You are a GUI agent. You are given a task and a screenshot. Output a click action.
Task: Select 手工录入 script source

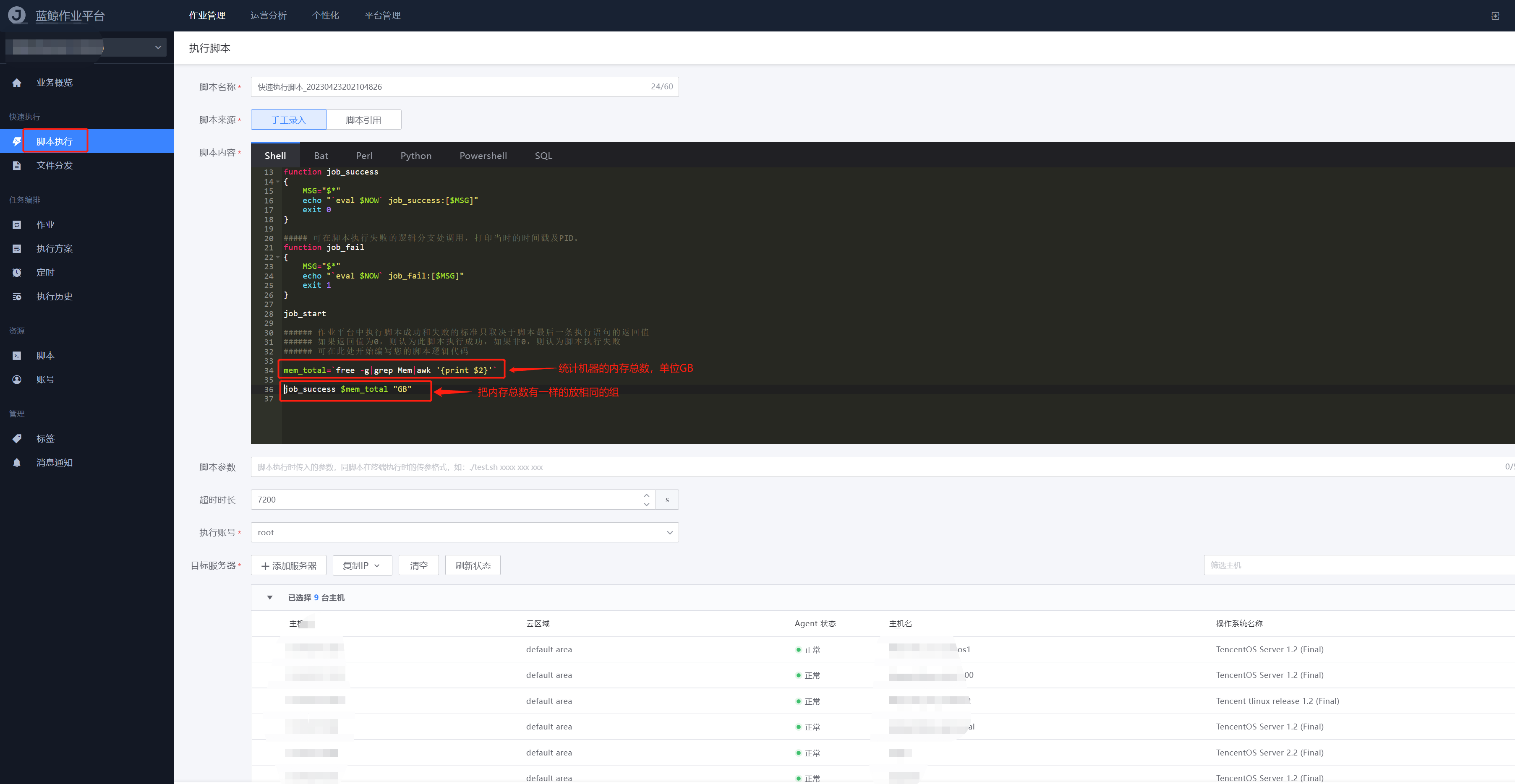click(288, 120)
